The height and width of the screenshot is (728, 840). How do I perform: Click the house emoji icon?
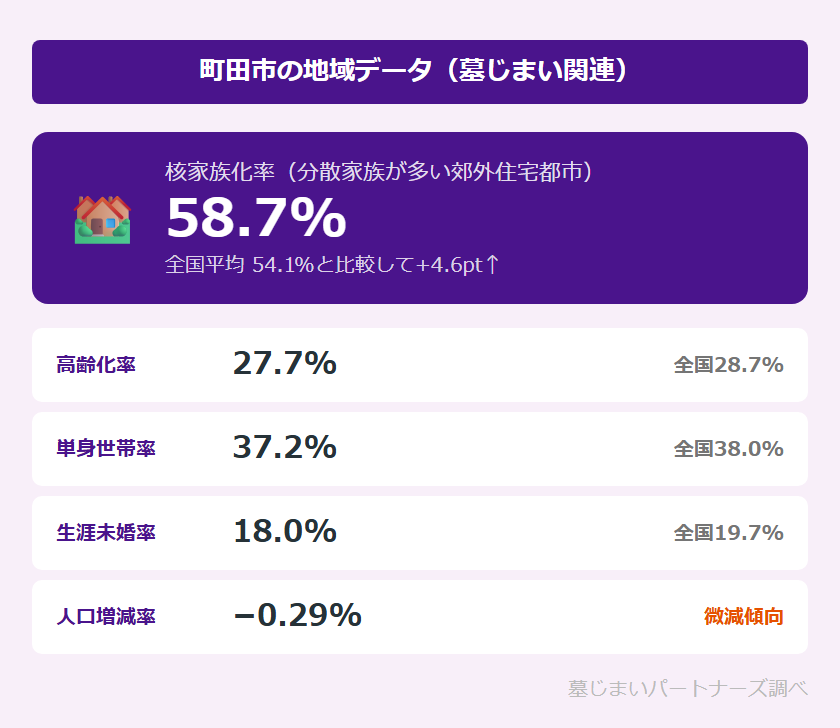point(102,219)
